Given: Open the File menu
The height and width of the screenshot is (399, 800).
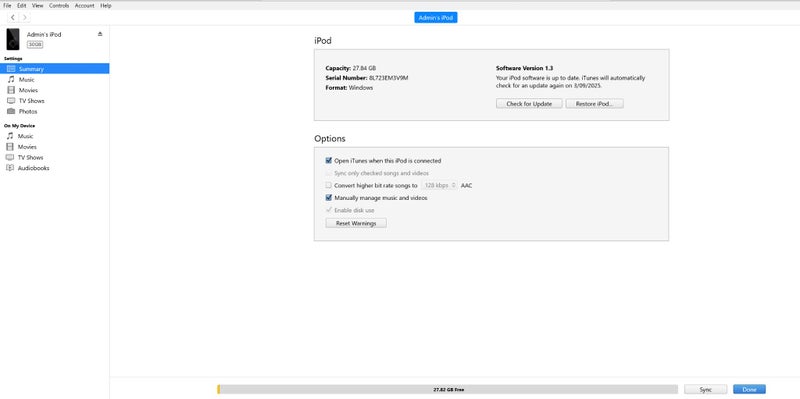Looking at the screenshot, I should click(7, 6).
